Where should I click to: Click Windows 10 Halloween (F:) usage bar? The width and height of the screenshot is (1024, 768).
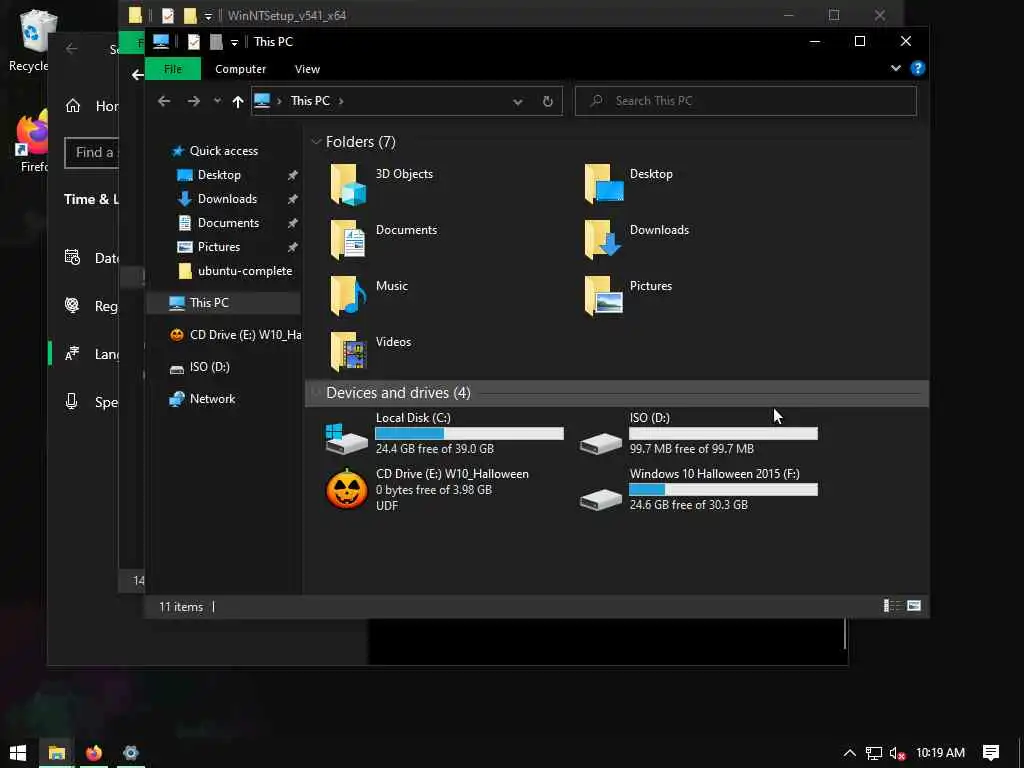[723, 489]
